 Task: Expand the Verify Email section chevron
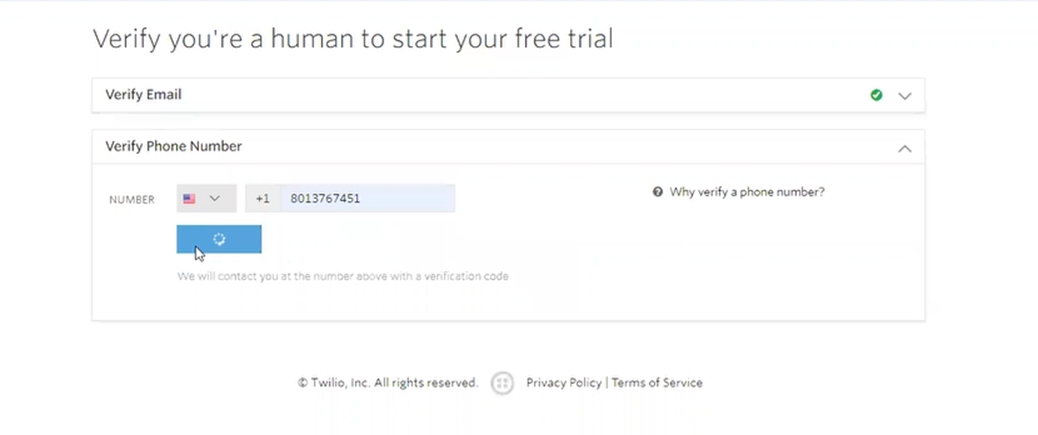click(x=904, y=96)
